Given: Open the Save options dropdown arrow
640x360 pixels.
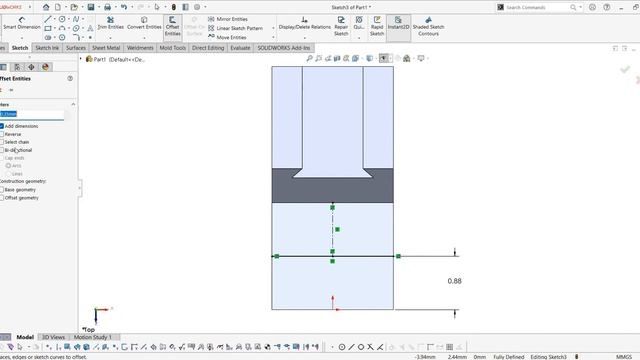Looking at the screenshot, I should (x=98, y=7).
